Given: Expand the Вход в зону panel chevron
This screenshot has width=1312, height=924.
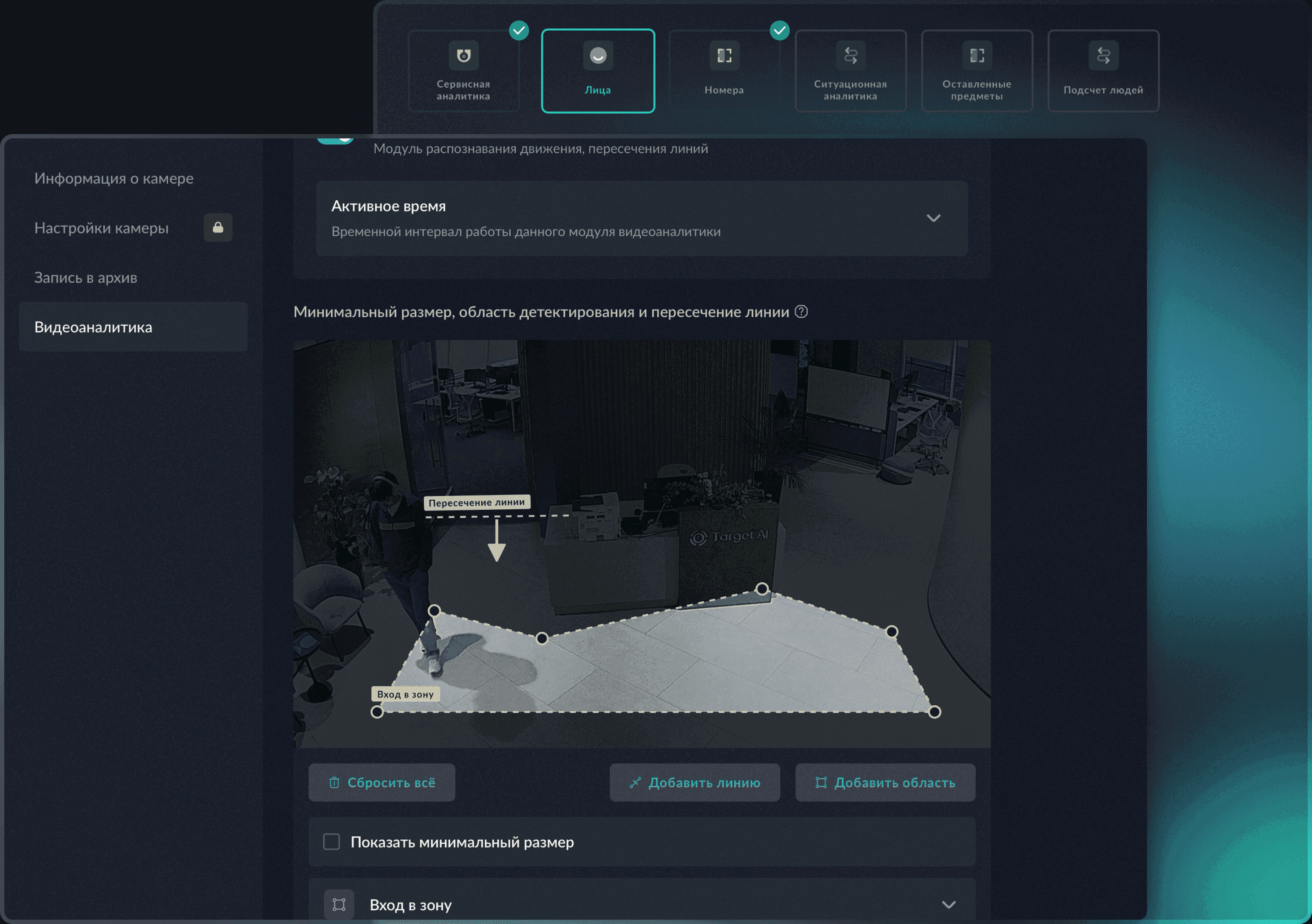Looking at the screenshot, I should [x=949, y=905].
